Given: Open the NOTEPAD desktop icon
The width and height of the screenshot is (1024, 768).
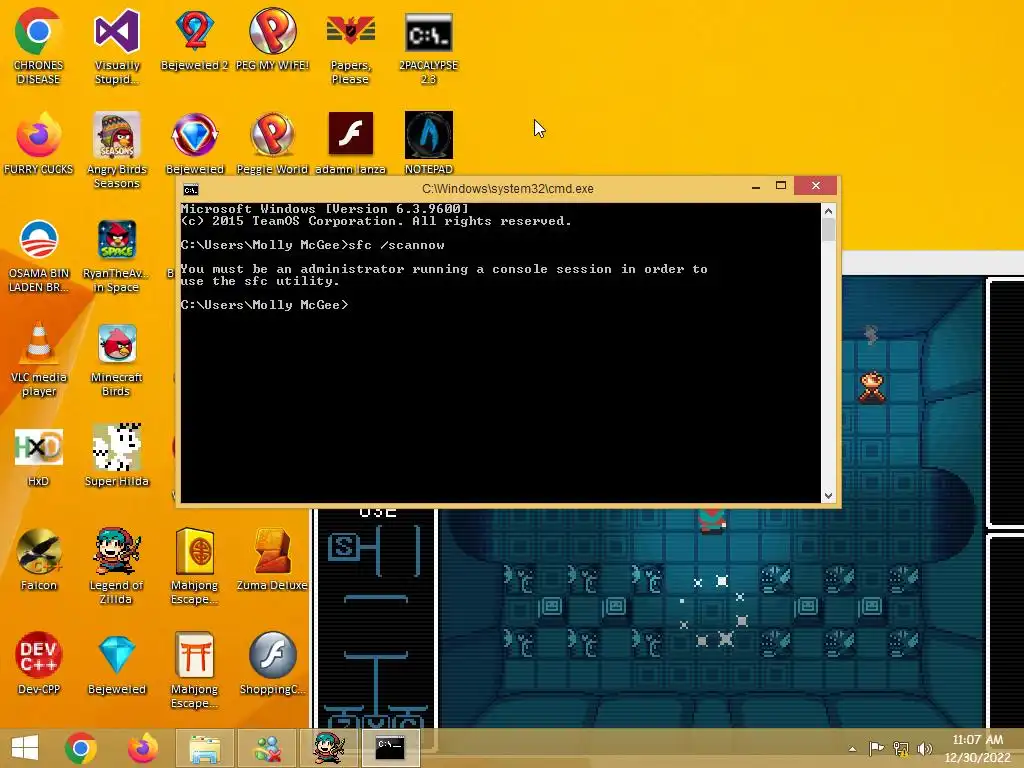Looking at the screenshot, I should [428, 143].
